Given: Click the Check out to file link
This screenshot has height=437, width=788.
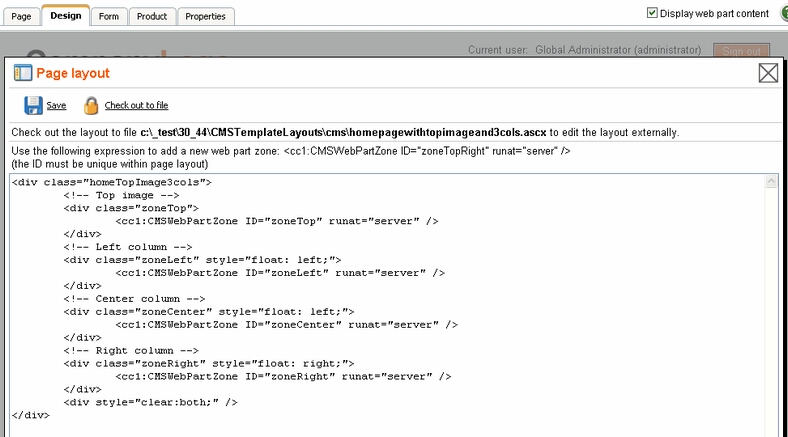Looking at the screenshot, I should [x=136, y=106].
